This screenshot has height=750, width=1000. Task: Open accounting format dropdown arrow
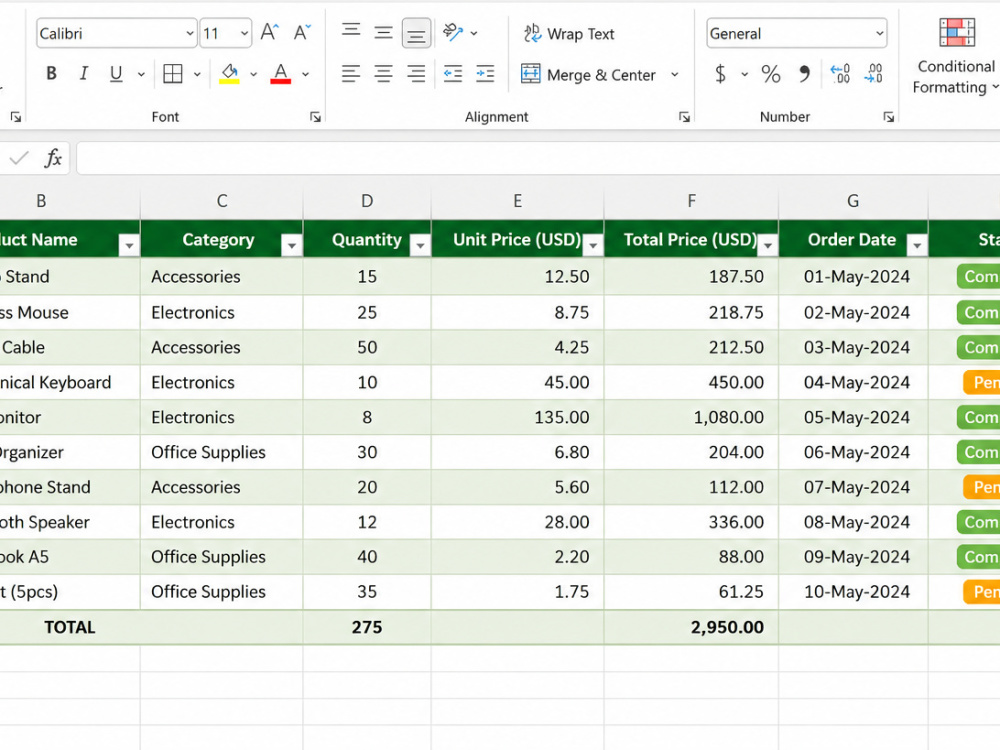click(x=744, y=75)
